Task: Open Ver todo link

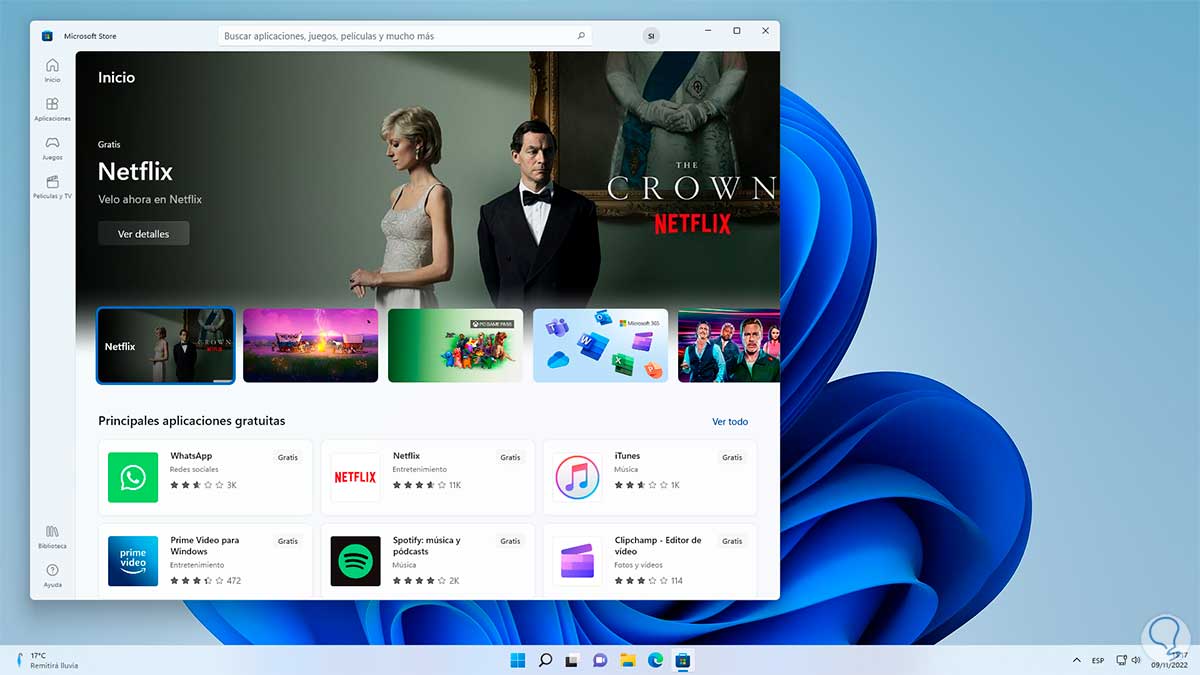Action: [730, 422]
